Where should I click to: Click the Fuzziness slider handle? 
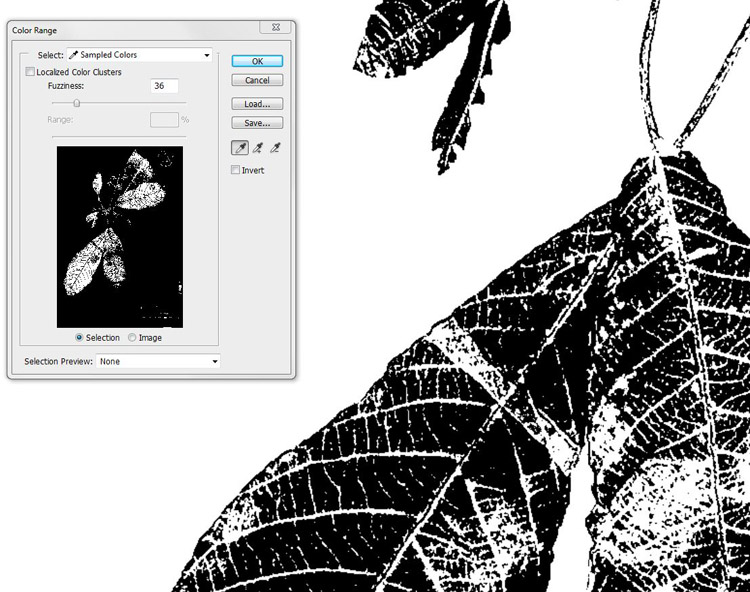[x=77, y=103]
